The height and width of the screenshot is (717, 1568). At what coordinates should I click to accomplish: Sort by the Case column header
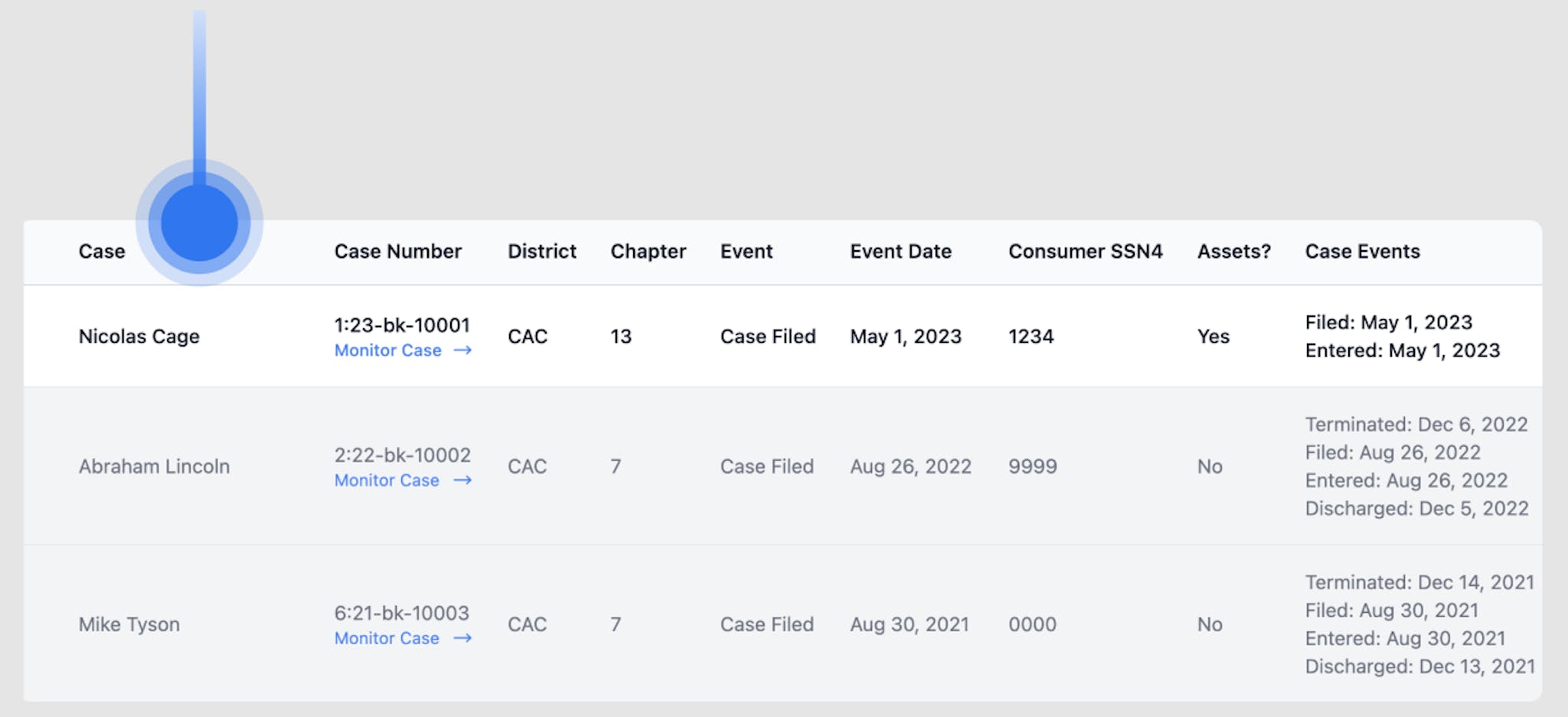(102, 252)
